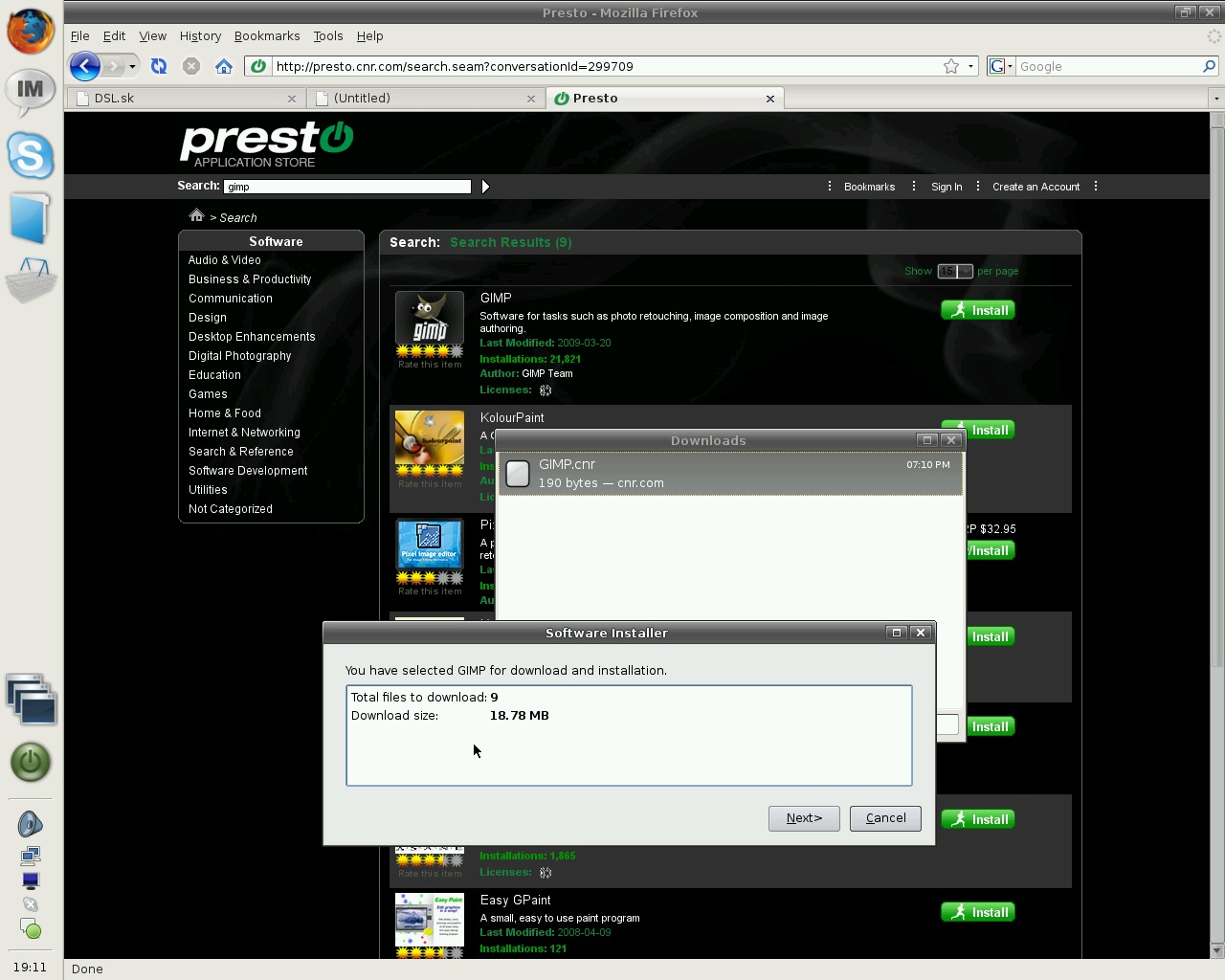Open the Help menu
The image size is (1225, 980).
pyautogui.click(x=370, y=35)
